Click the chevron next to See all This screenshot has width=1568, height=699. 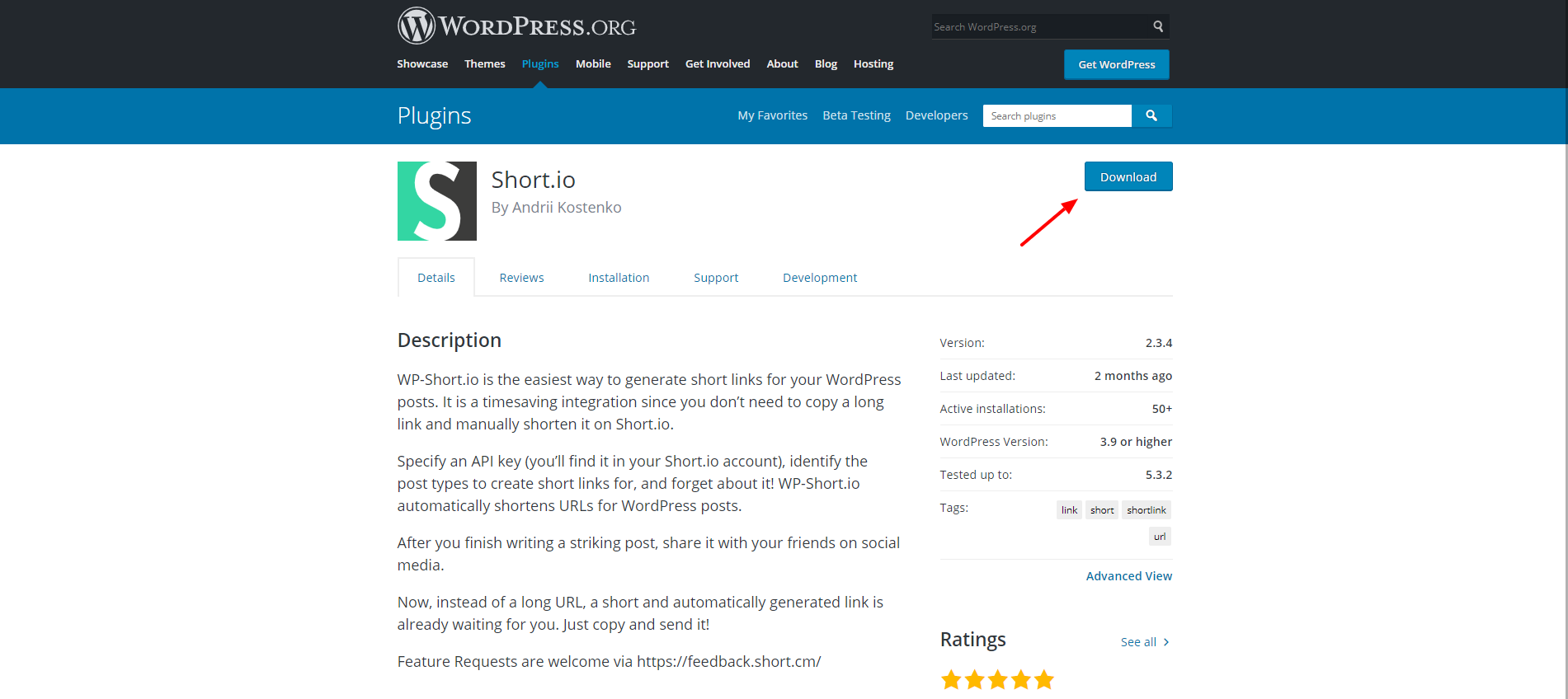(x=1166, y=642)
